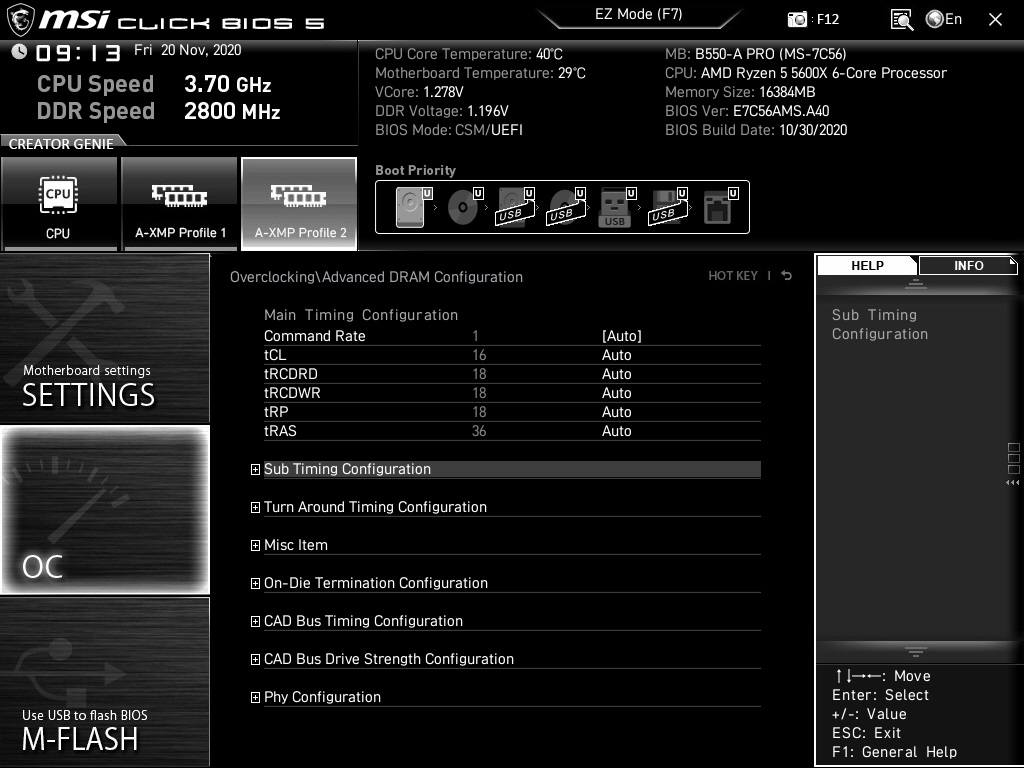Click the top grip handle in help panel
Viewport: 1024px width, 768px height.
(916, 284)
